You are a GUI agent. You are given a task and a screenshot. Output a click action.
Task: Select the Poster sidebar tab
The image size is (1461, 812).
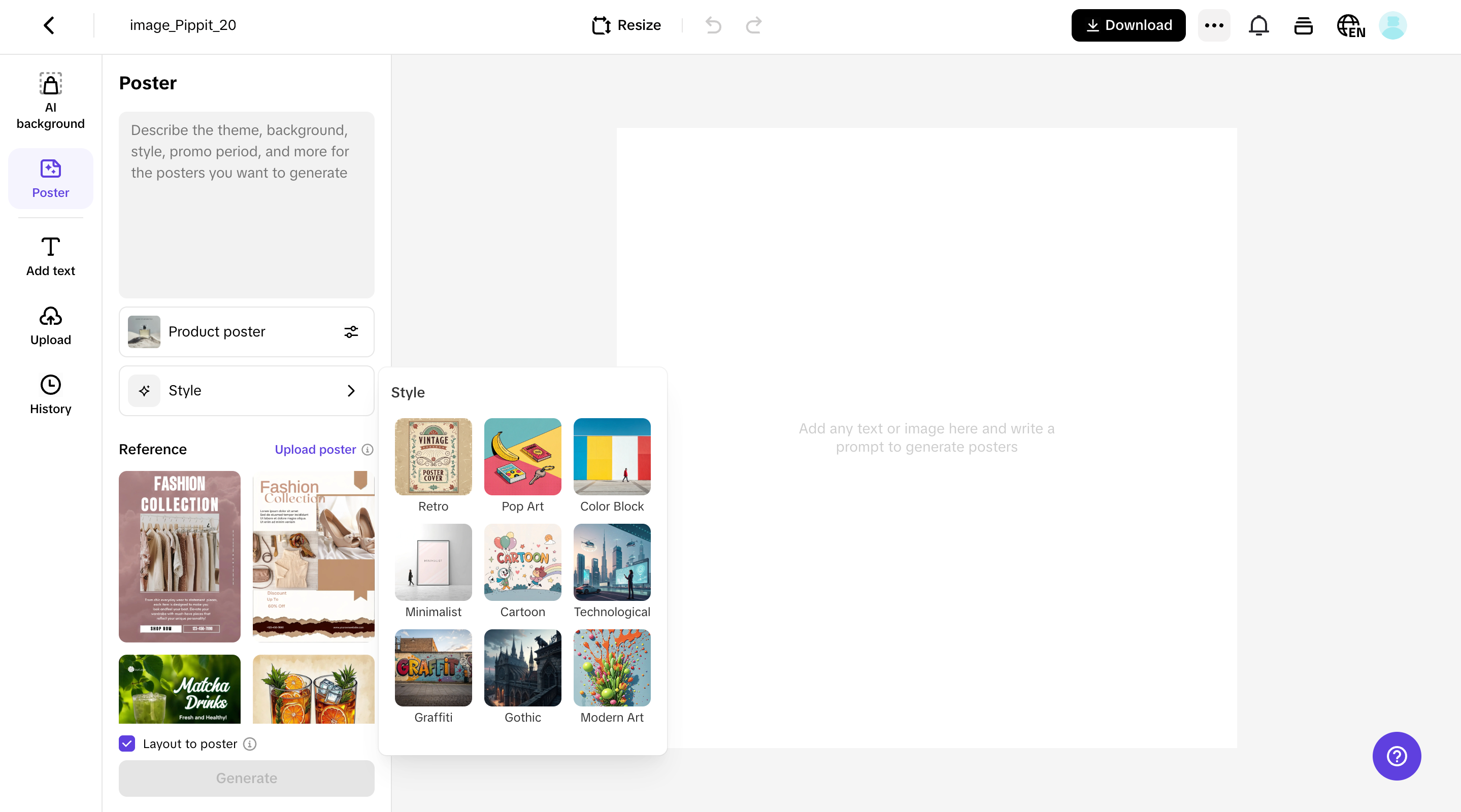[50, 178]
